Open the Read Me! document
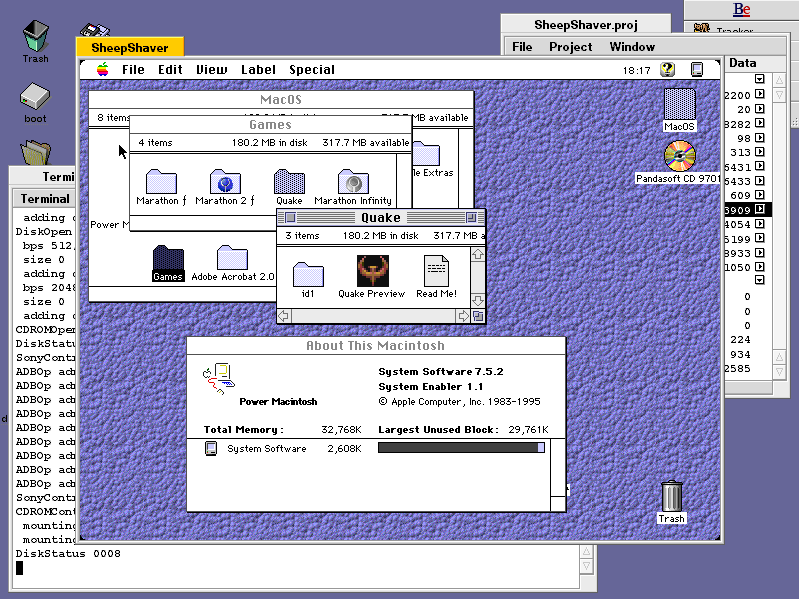800x600 pixels. [436, 271]
